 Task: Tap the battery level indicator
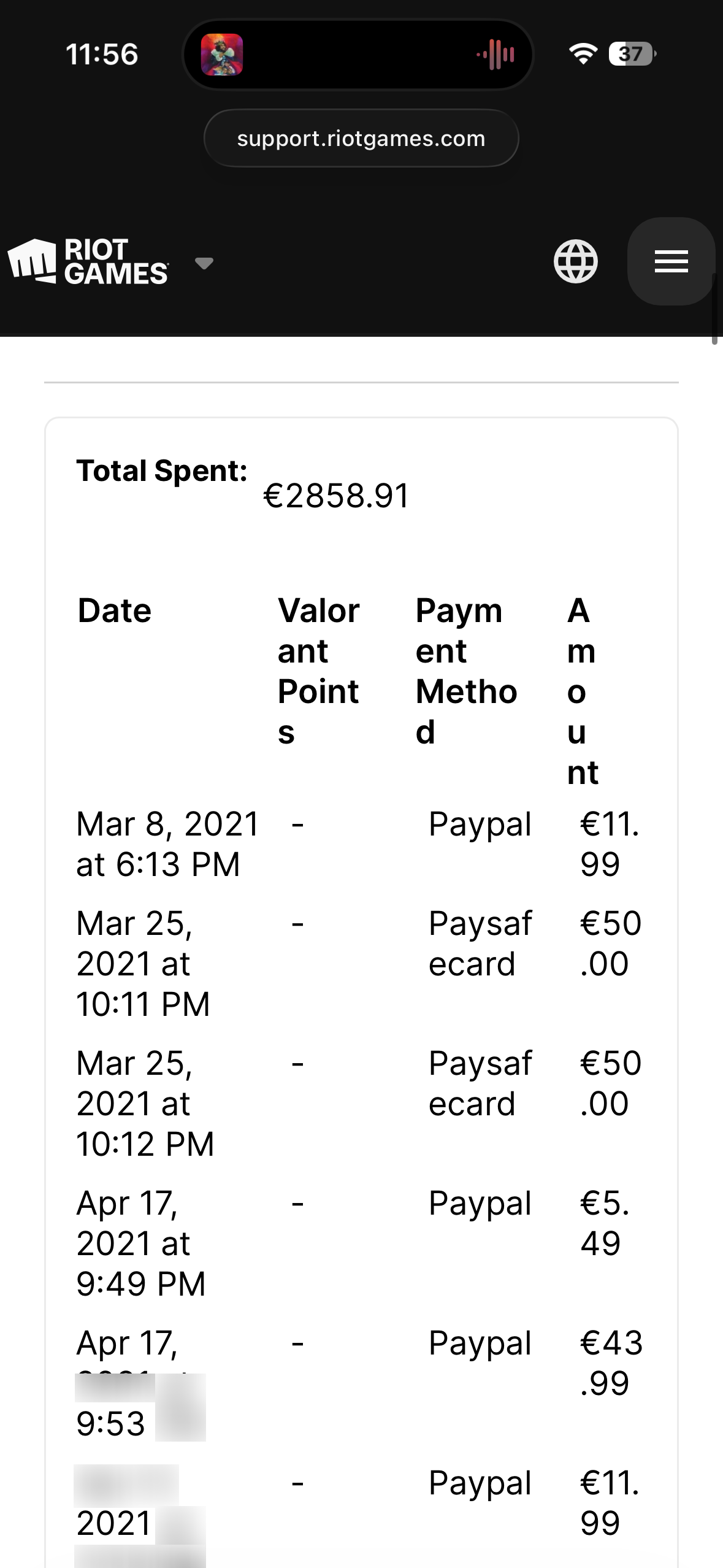pos(632,54)
